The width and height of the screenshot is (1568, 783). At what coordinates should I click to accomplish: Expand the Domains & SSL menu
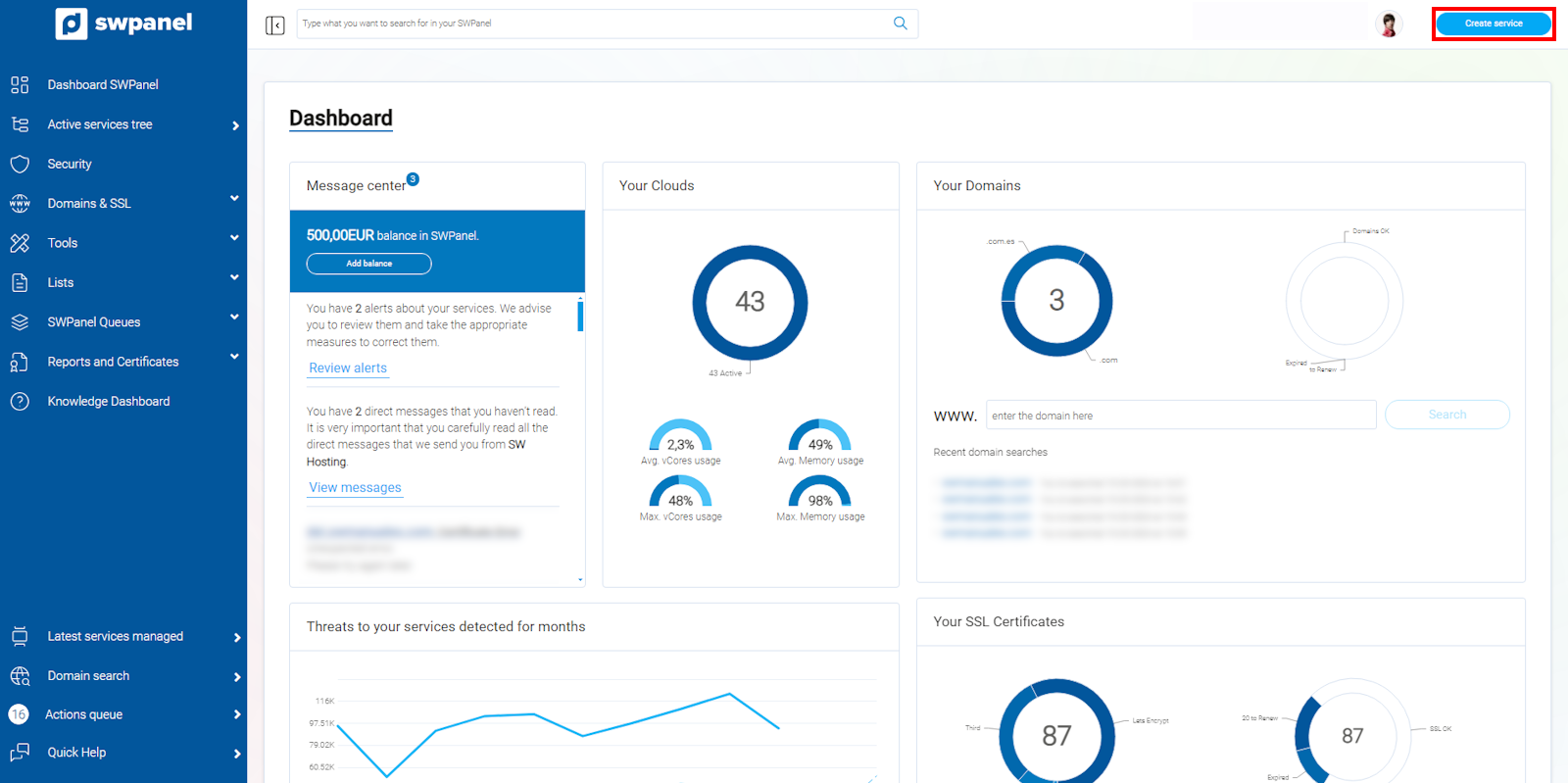click(234, 199)
